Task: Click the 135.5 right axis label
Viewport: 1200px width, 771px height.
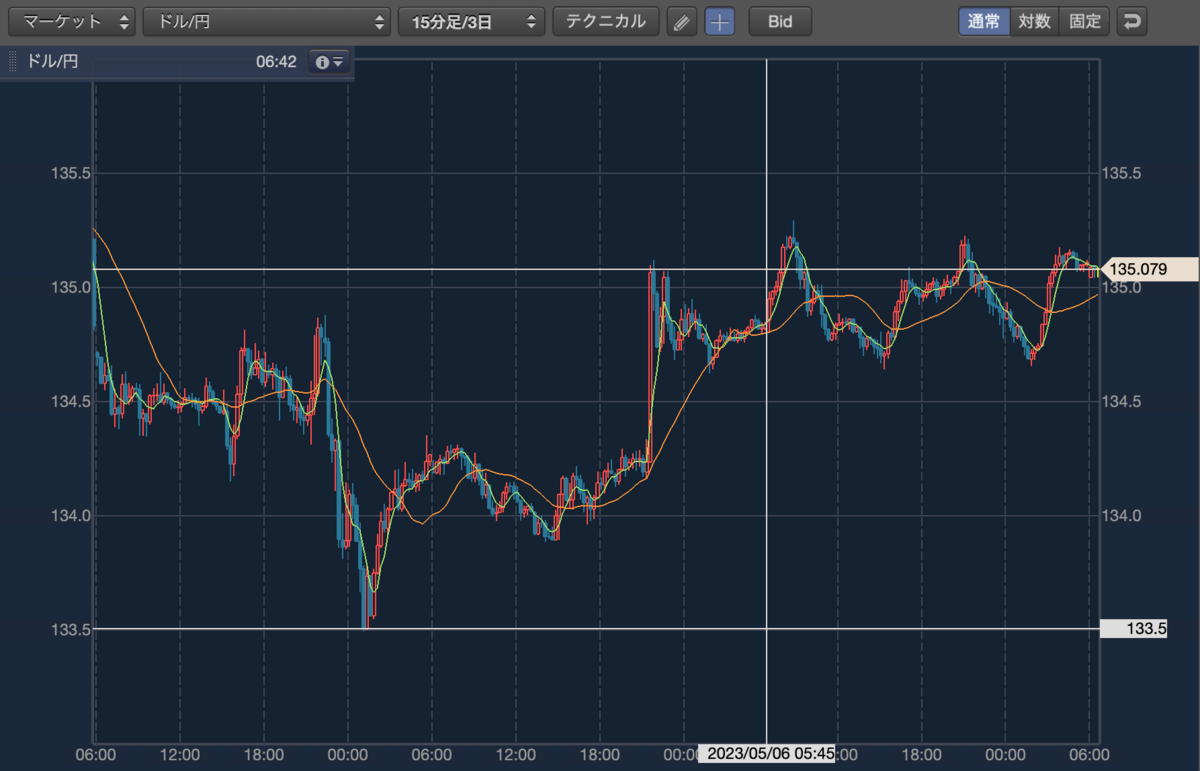Action: click(1121, 173)
